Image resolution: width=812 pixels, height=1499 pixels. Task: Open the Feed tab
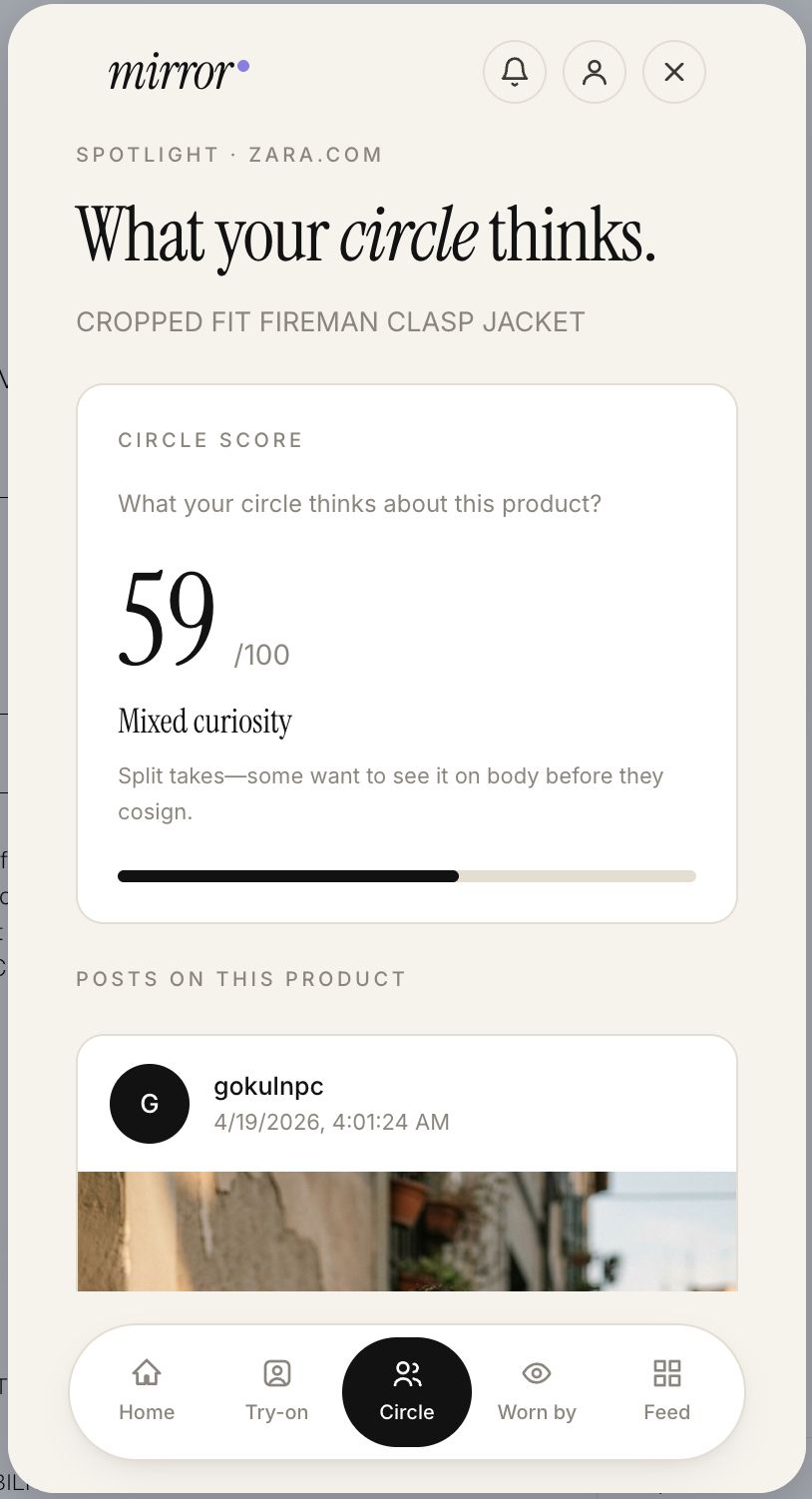coord(666,1391)
